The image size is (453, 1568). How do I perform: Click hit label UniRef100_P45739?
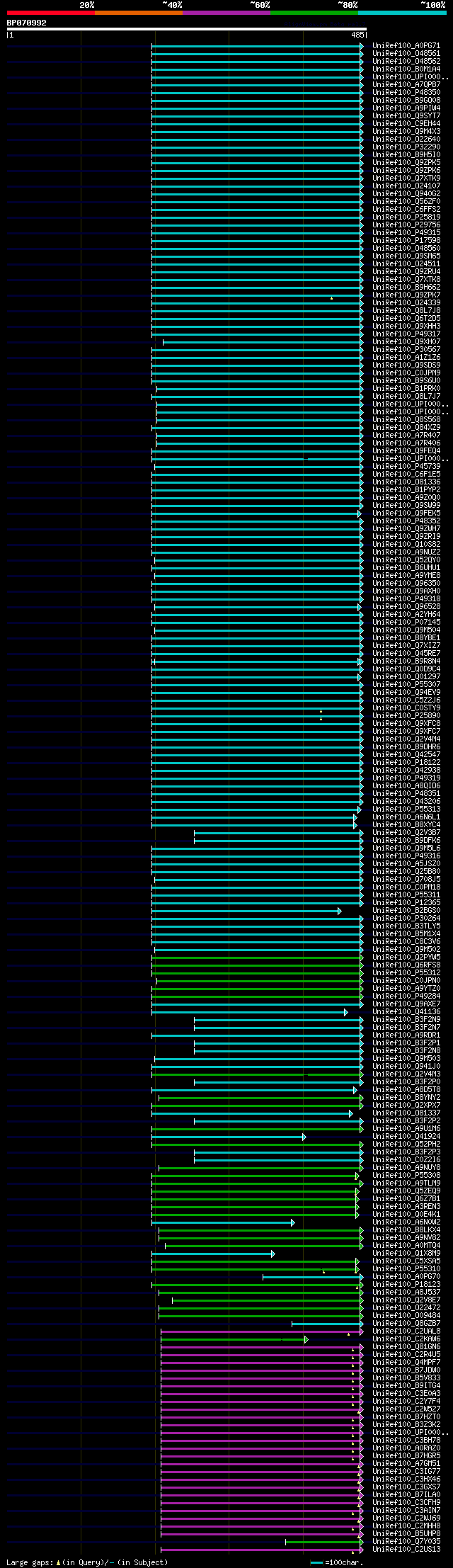click(x=406, y=466)
